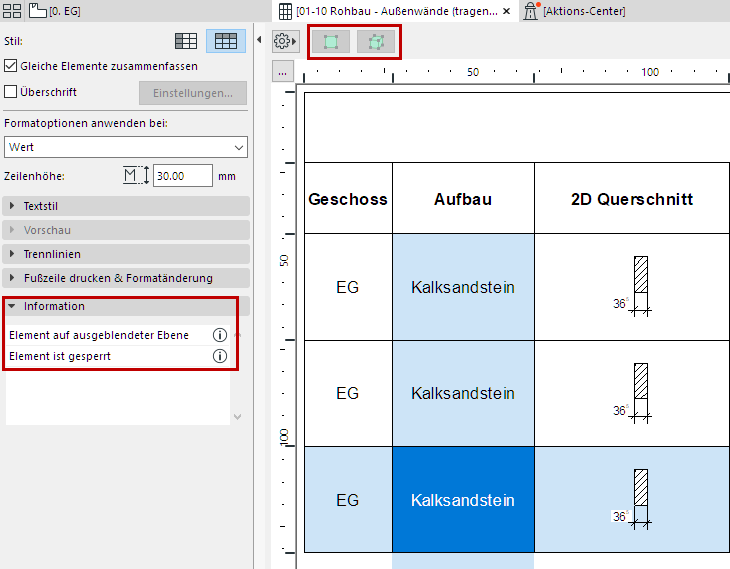Select the first table style icon
This screenshot has width=730, height=569.
pos(186,41)
